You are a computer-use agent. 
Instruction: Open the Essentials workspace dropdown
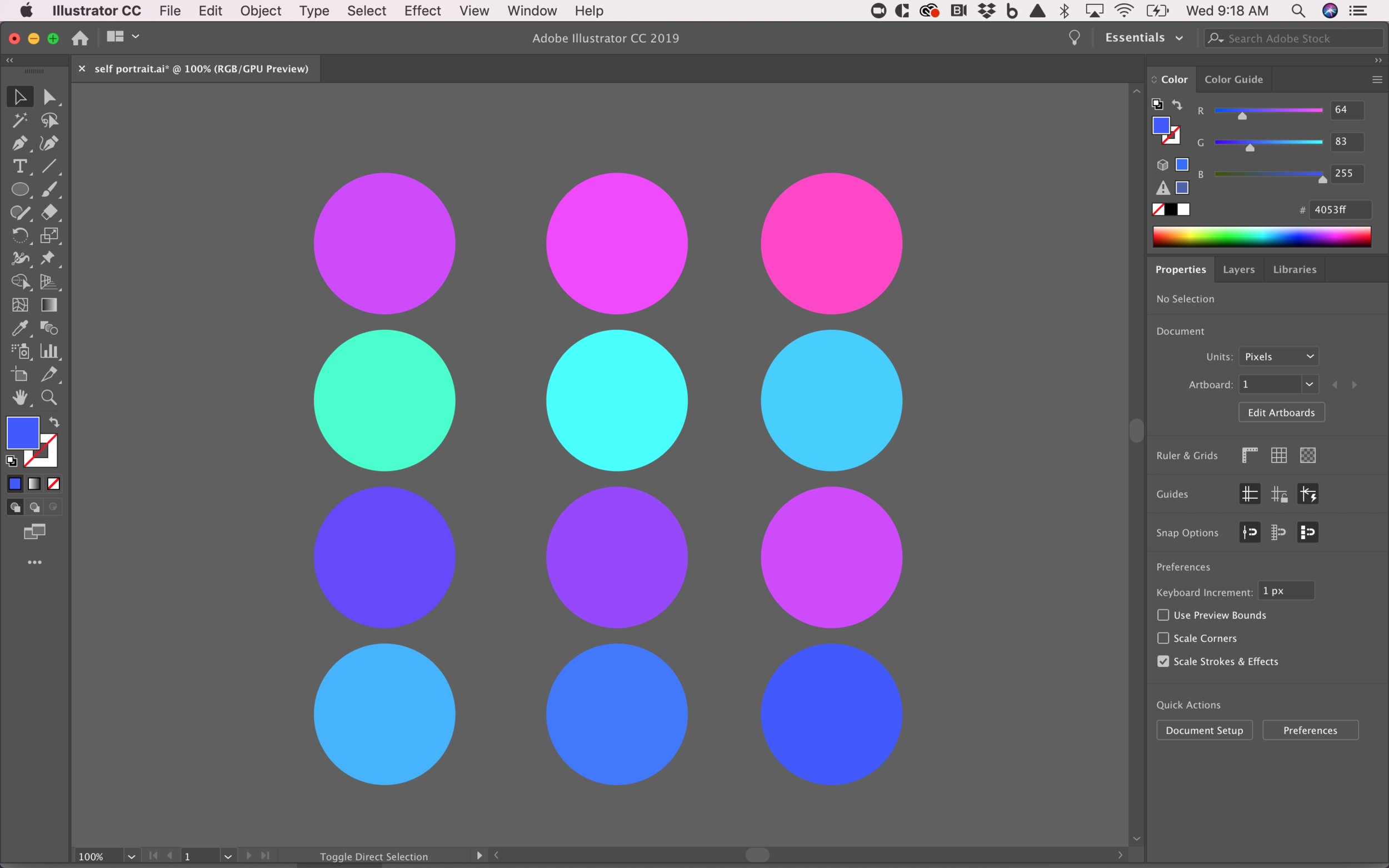pyautogui.click(x=1143, y=38)
